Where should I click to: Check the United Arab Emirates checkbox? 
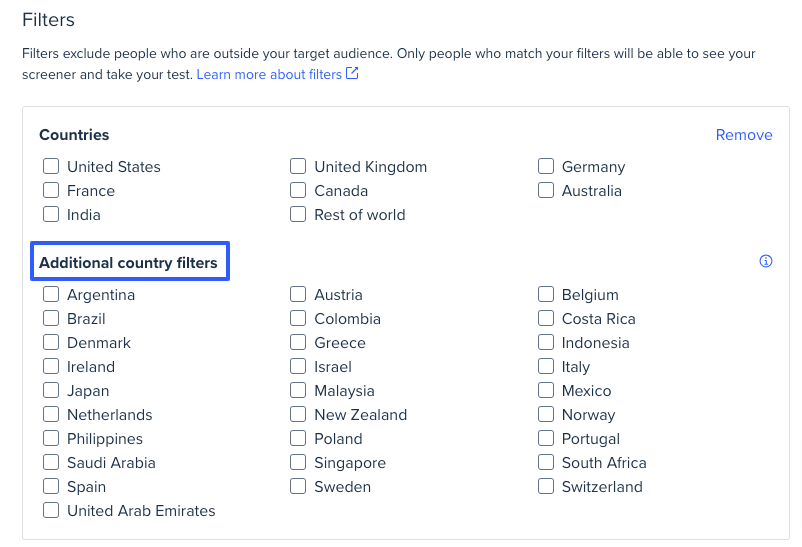(x=51, y=510)
